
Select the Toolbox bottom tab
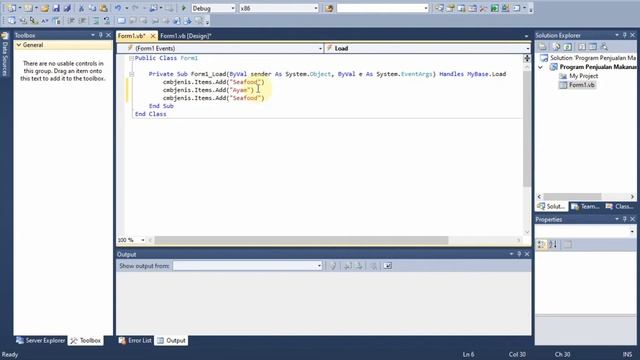click(85, 340)
